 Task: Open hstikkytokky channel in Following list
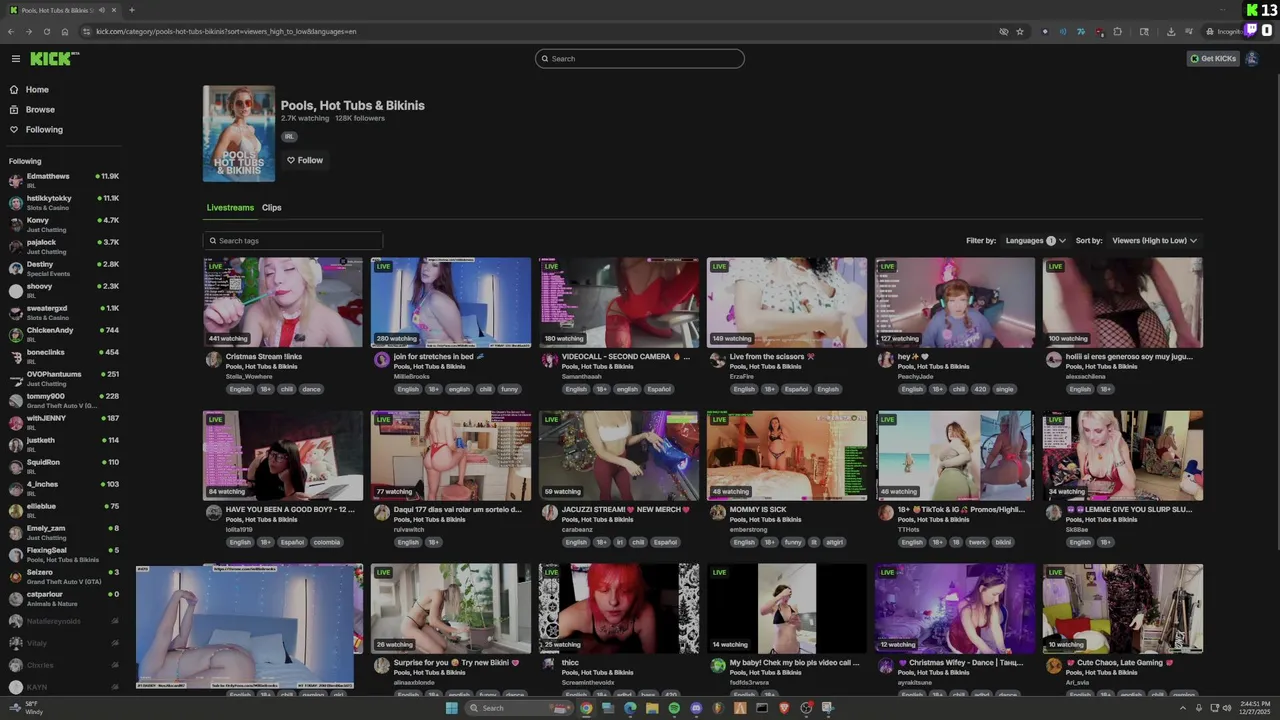62,202
